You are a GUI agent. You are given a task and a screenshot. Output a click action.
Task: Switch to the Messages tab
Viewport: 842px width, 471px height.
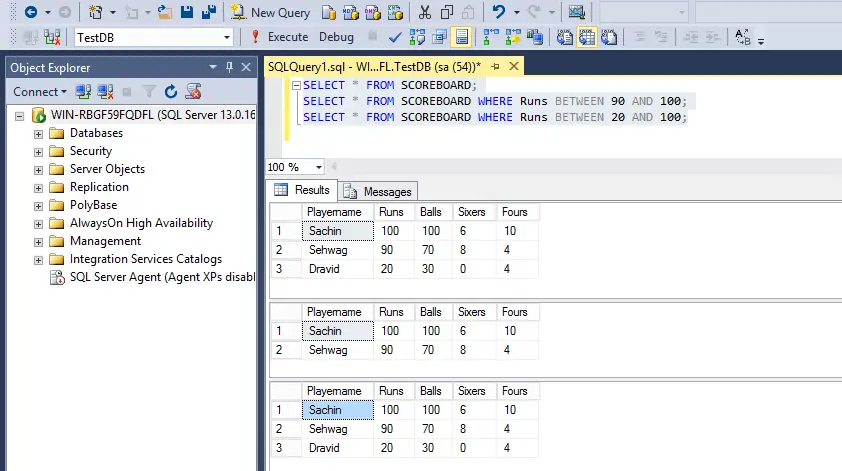pyautogui.click(x=378, y=192)
